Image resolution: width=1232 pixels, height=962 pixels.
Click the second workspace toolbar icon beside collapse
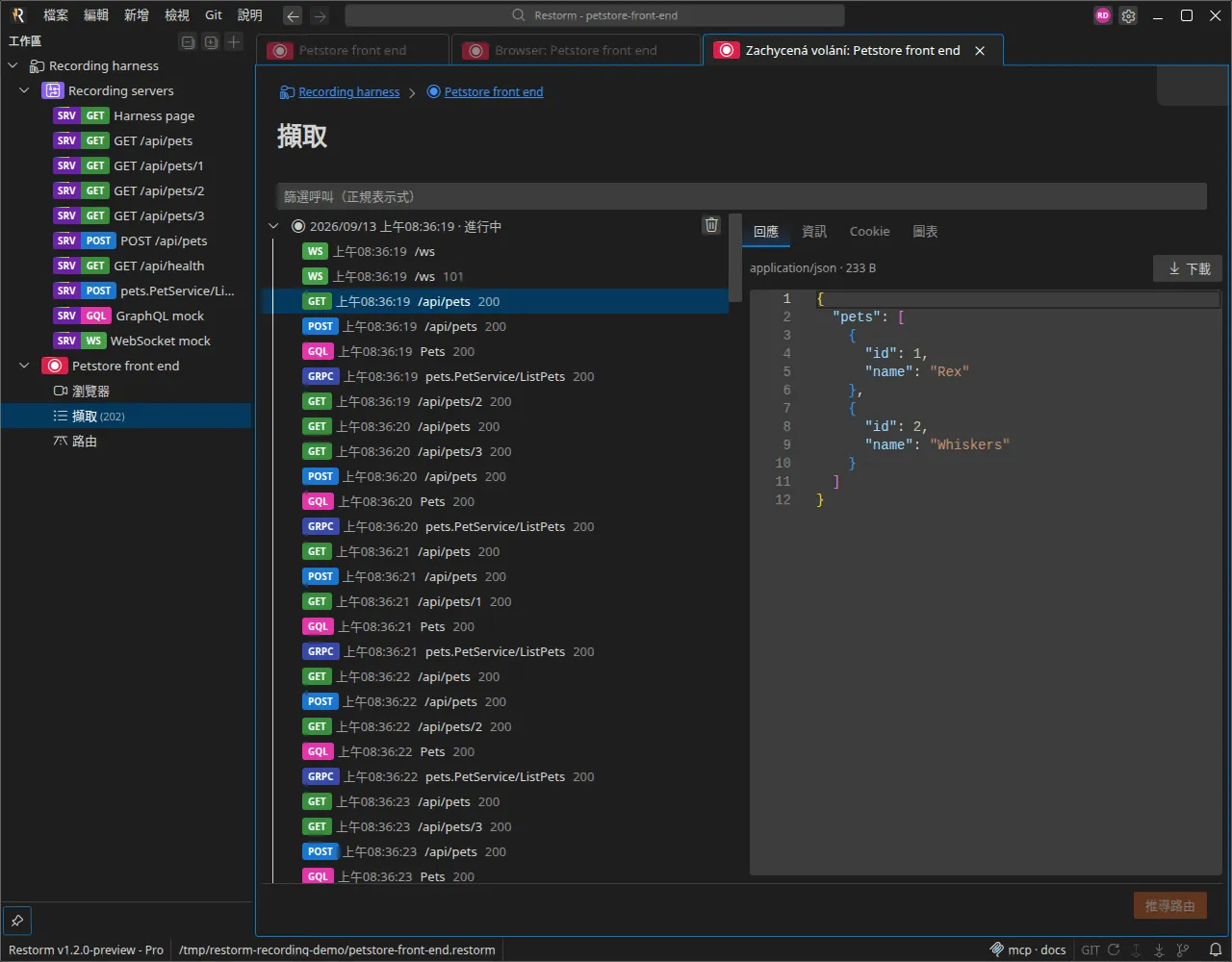click(211, 41)
